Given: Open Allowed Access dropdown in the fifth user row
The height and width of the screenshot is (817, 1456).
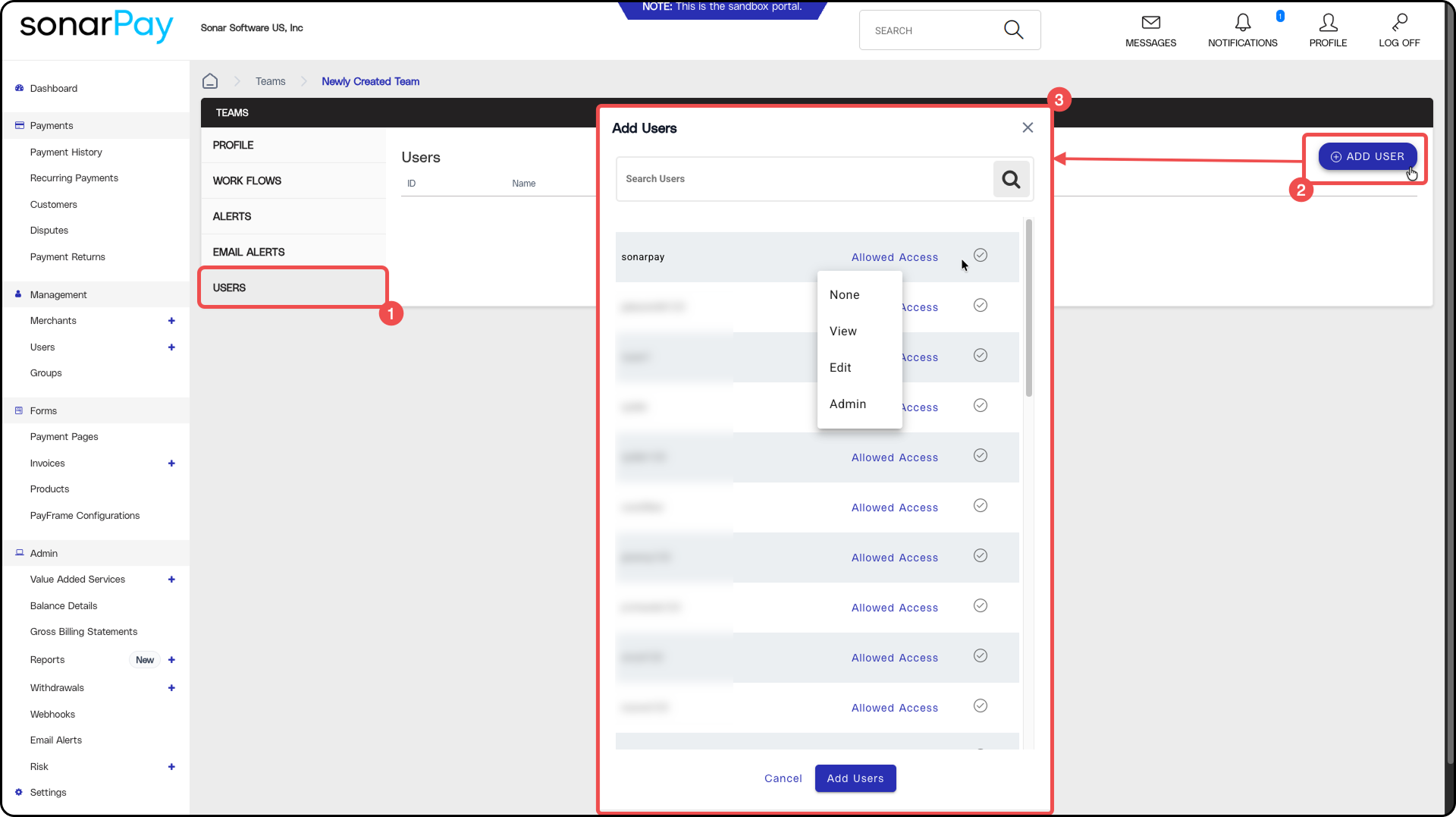Looking at the screenshot, I should 895,457.
